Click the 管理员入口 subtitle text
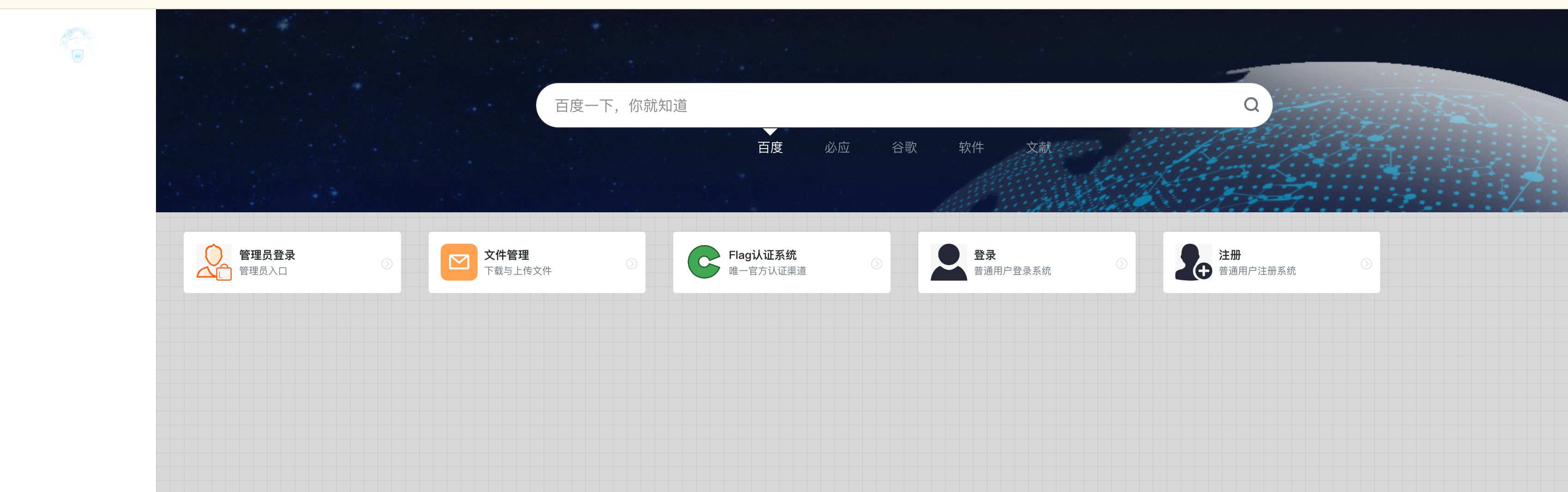 tap(263, 271)
